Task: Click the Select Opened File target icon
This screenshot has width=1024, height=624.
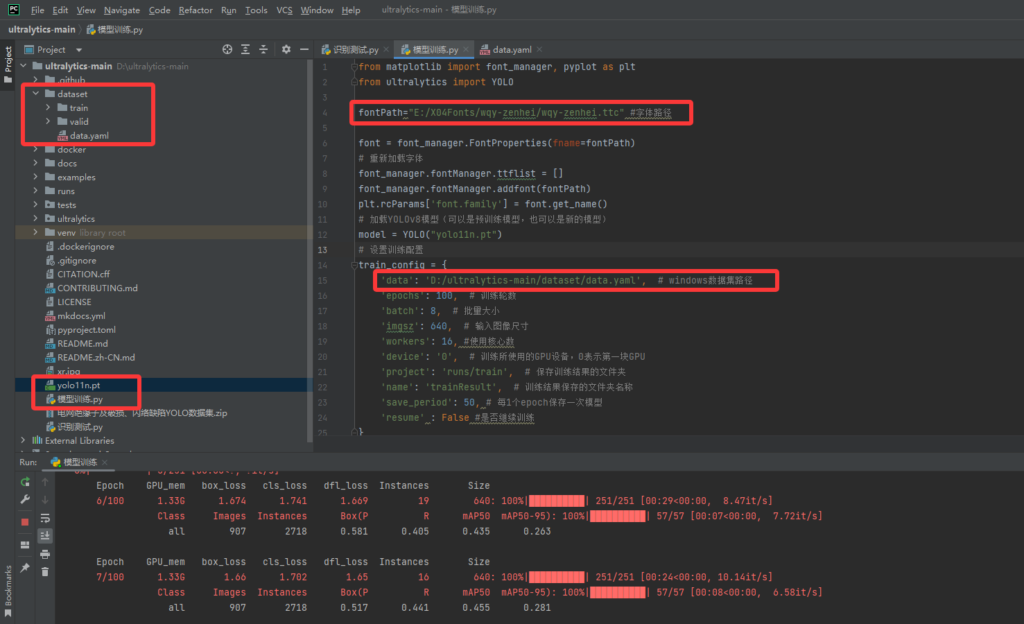Action: [x=227, y=50]
